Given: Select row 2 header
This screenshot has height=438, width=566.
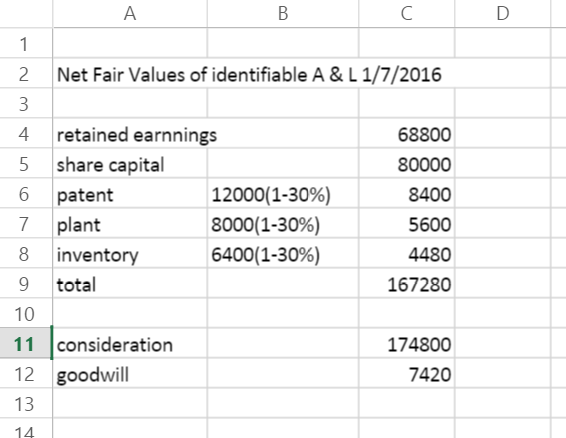Looking at the screenshot, I should (x=24, y=74).
